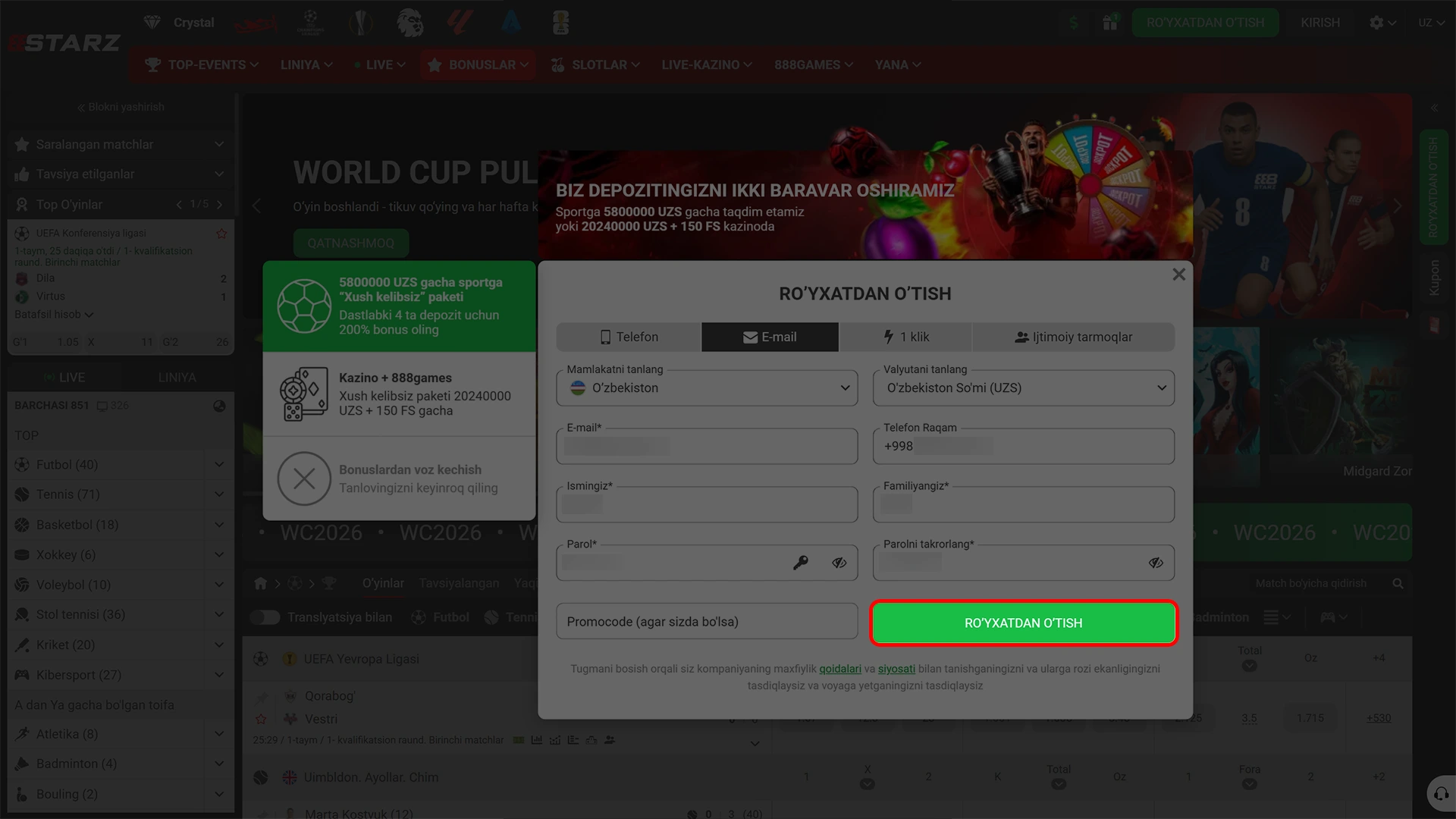Screen dimensions: 1456x819
Task: Go to next Top O'yinlar game
Action: 219,205
